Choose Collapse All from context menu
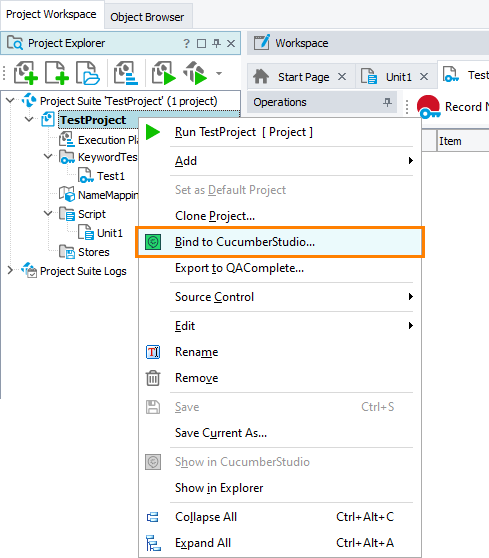Image resolution: width=489 pixels, height=558 pixels. [279, 517]
